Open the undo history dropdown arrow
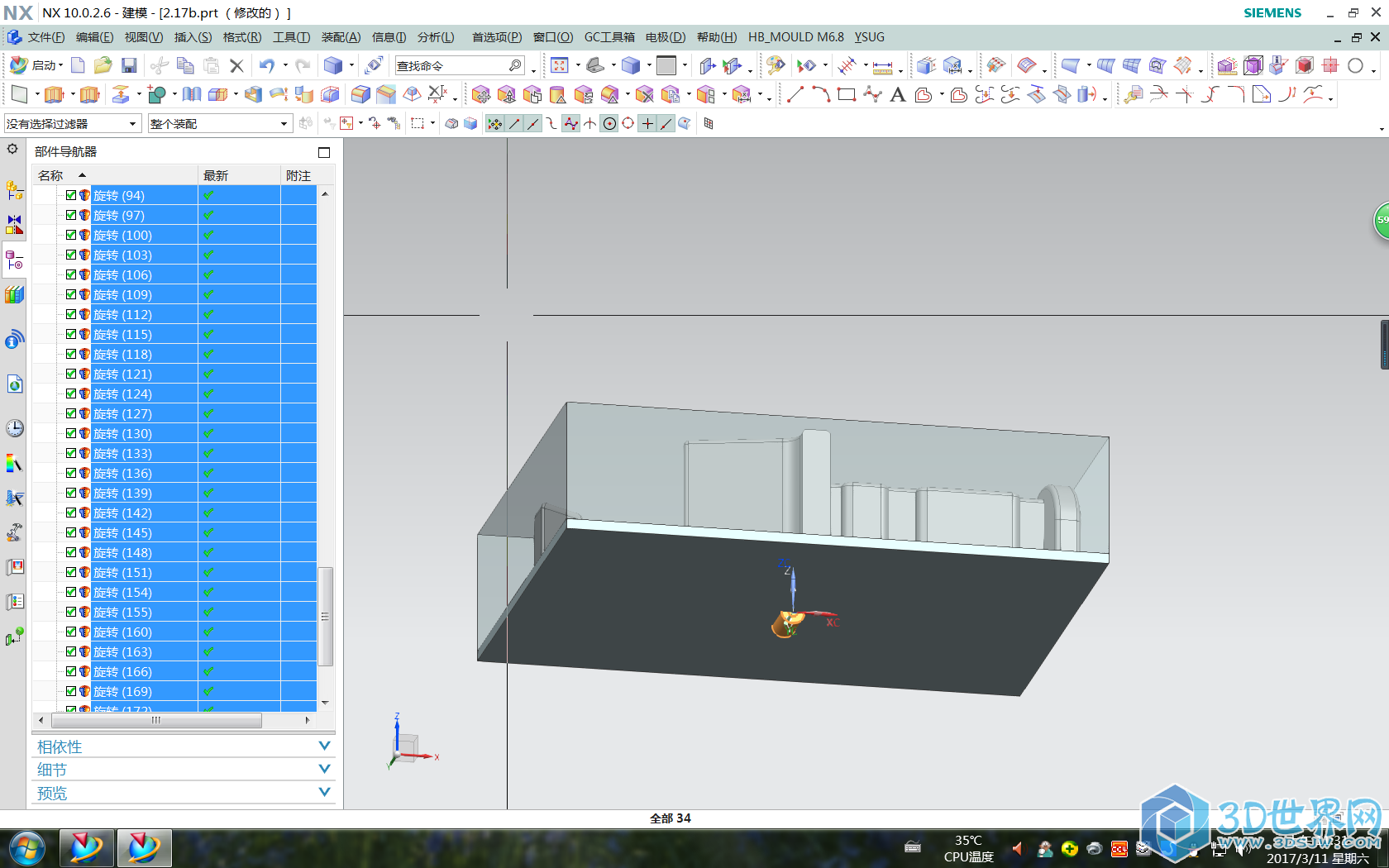This screenshot has width=1389, height=868. coord(285,65)
